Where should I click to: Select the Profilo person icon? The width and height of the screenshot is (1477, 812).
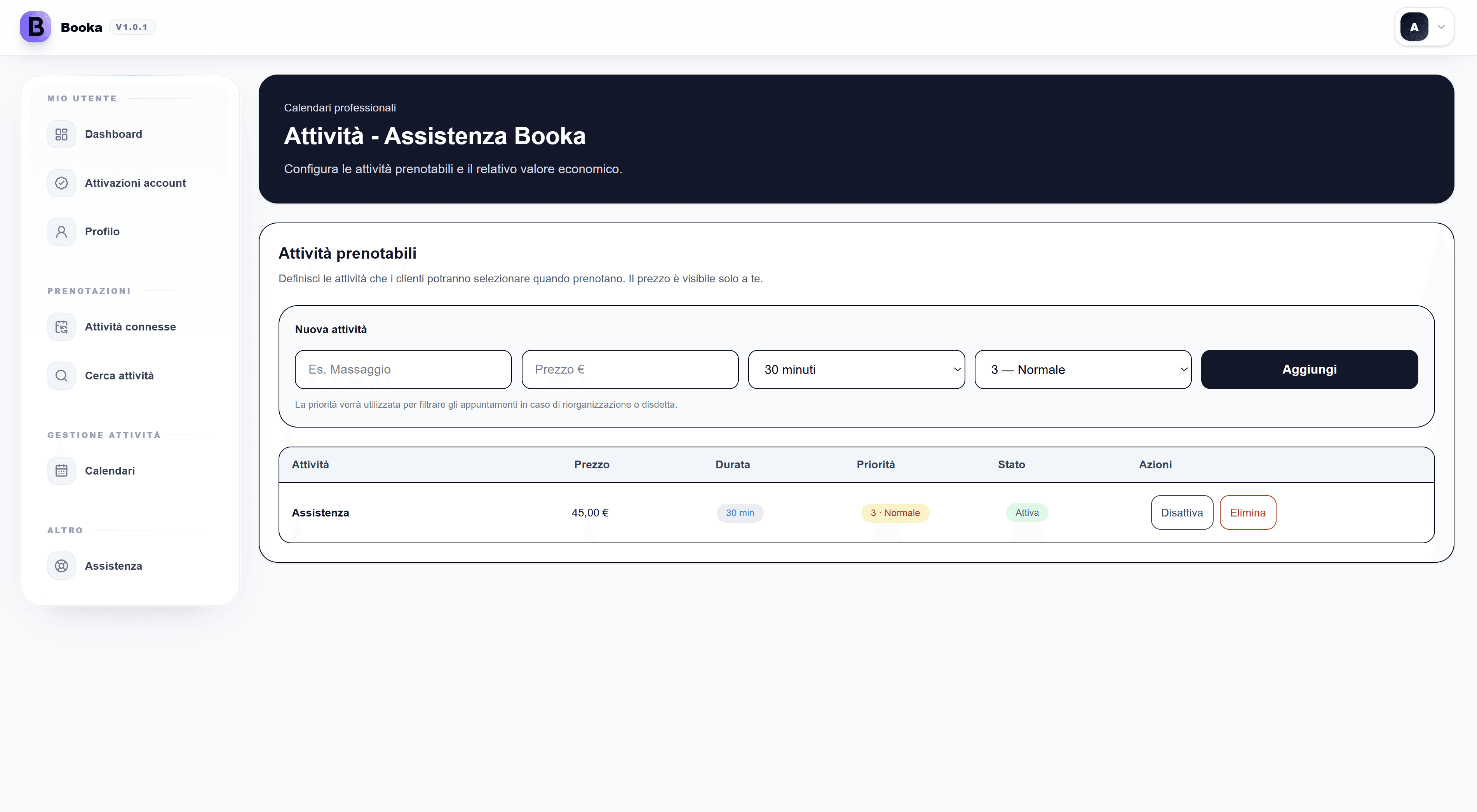pyautogui.click(x=61, y=231)
